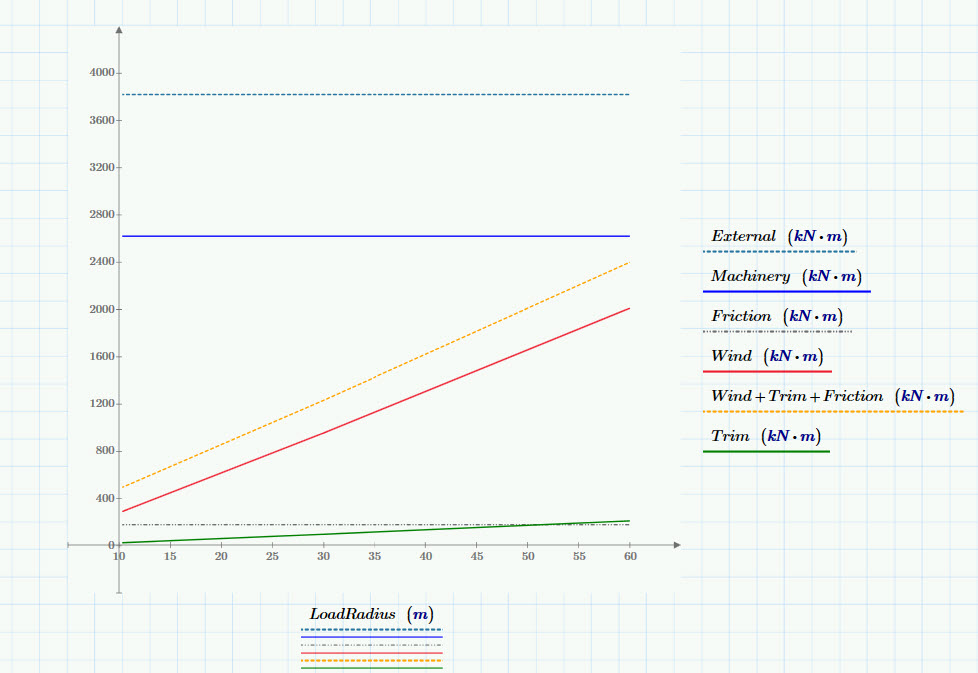The width and height of the screenshot is (978, 673).
Task: Click the 800 tick label on y-axis
Action: [x=105, y=451]
